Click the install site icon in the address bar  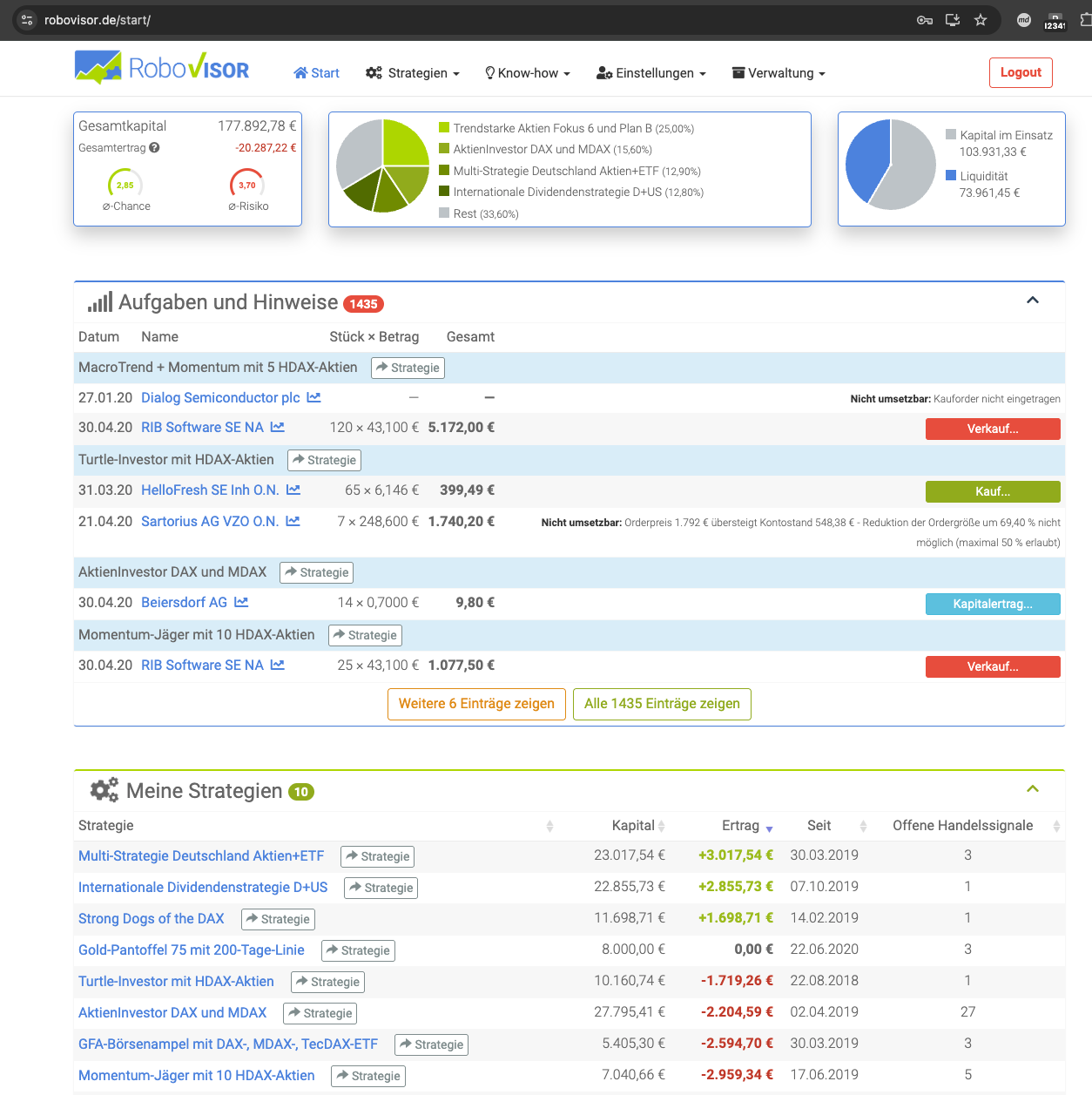click(951, 19)
